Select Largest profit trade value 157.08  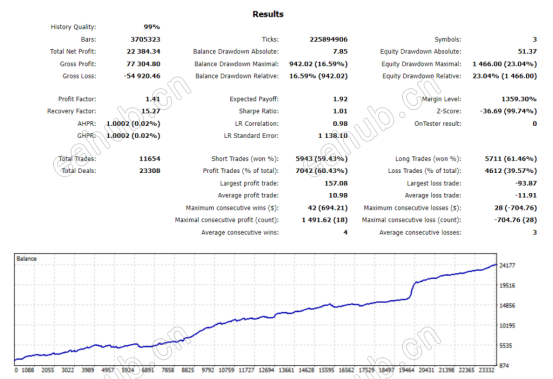click(x=336, y=183)
